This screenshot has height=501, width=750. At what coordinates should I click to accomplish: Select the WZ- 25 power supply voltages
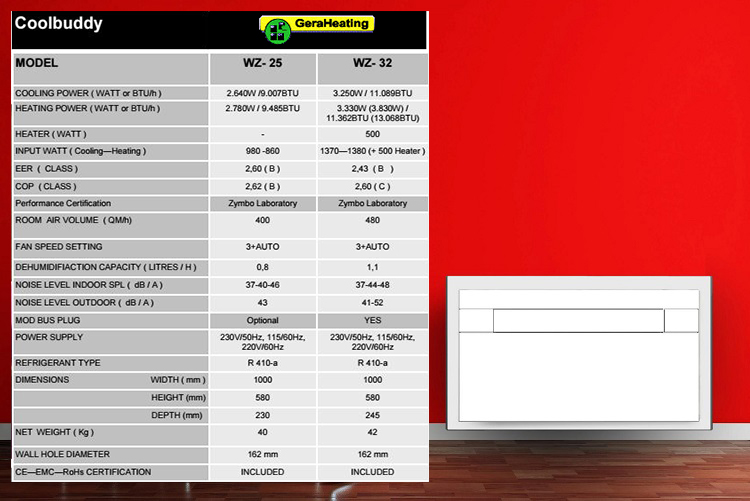263,342
